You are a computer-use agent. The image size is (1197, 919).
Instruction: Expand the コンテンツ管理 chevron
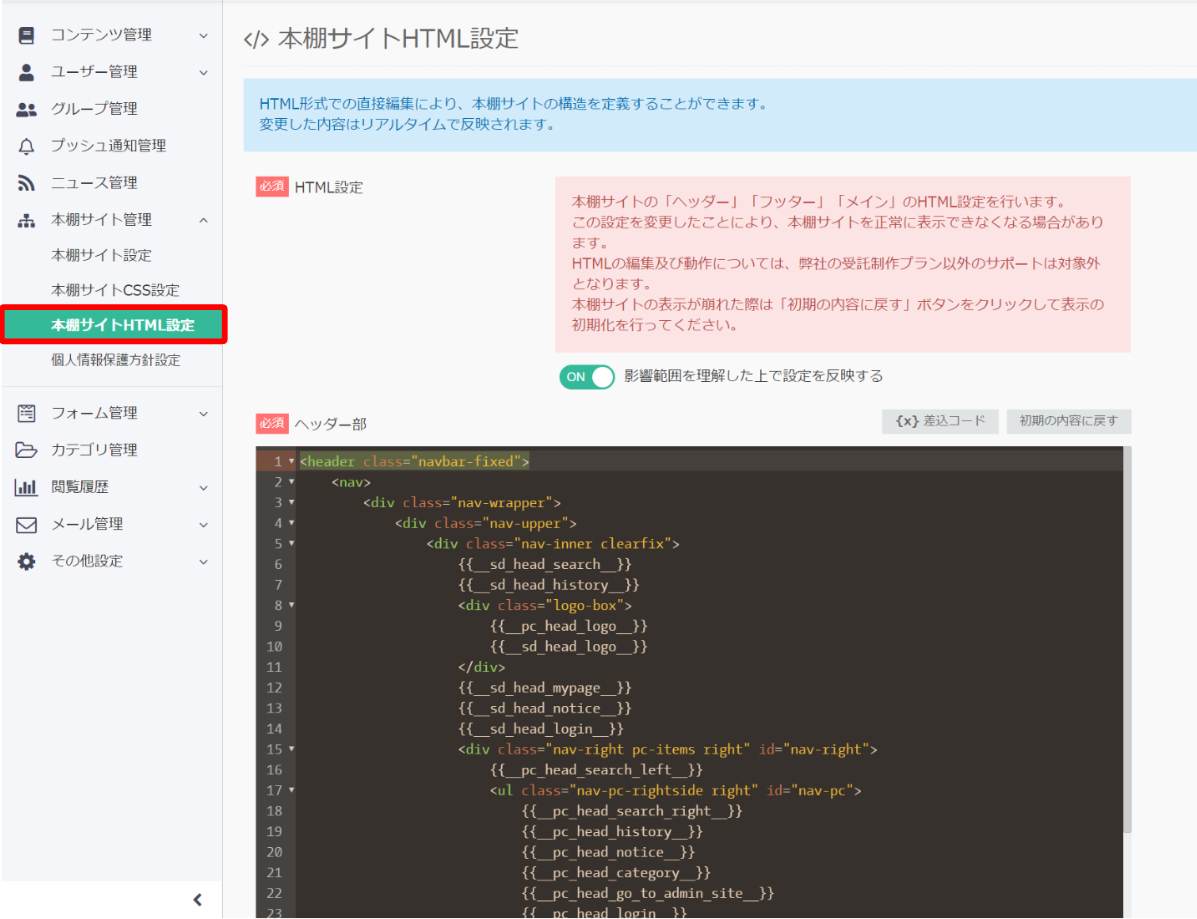click(x=203, y=34)
